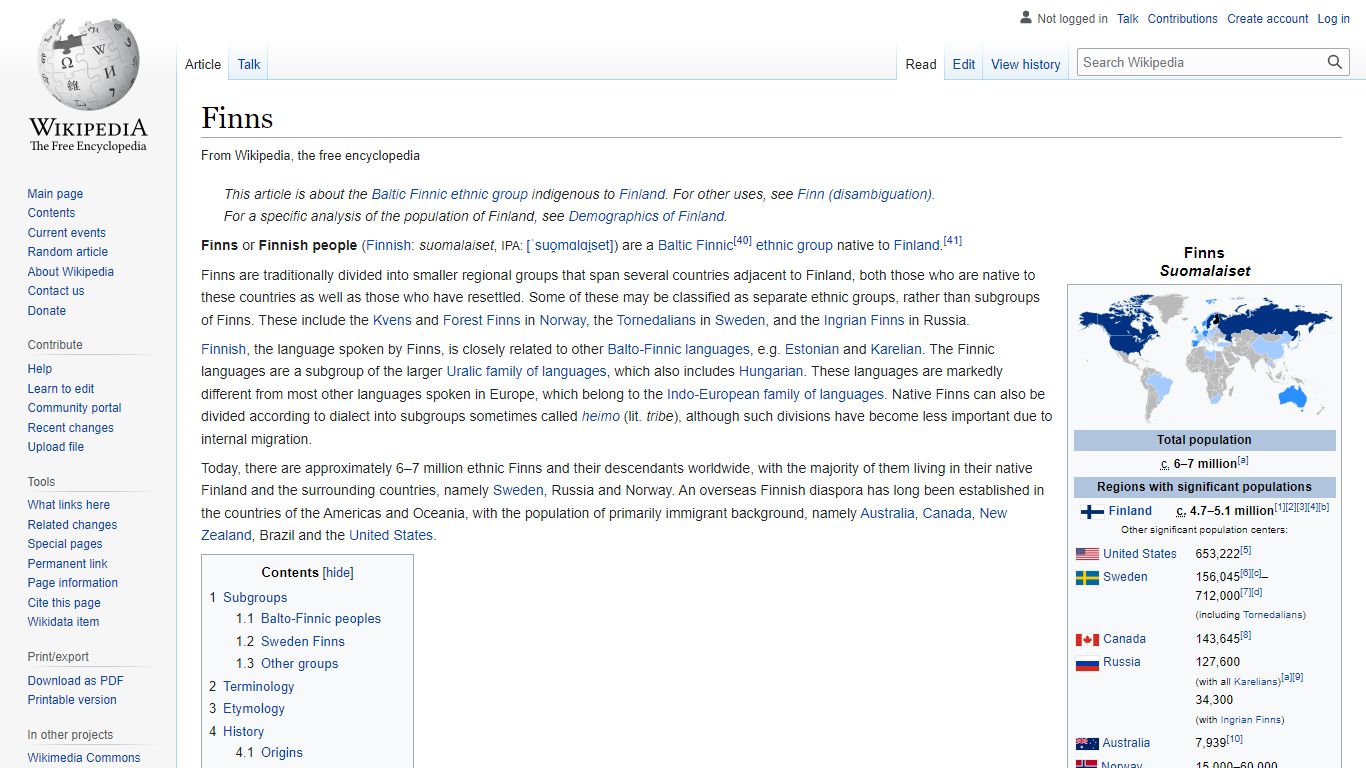The height and width of the screenshot is (768, 1366).
Task: Click the United States flag icon
Action: (1087, 554)
